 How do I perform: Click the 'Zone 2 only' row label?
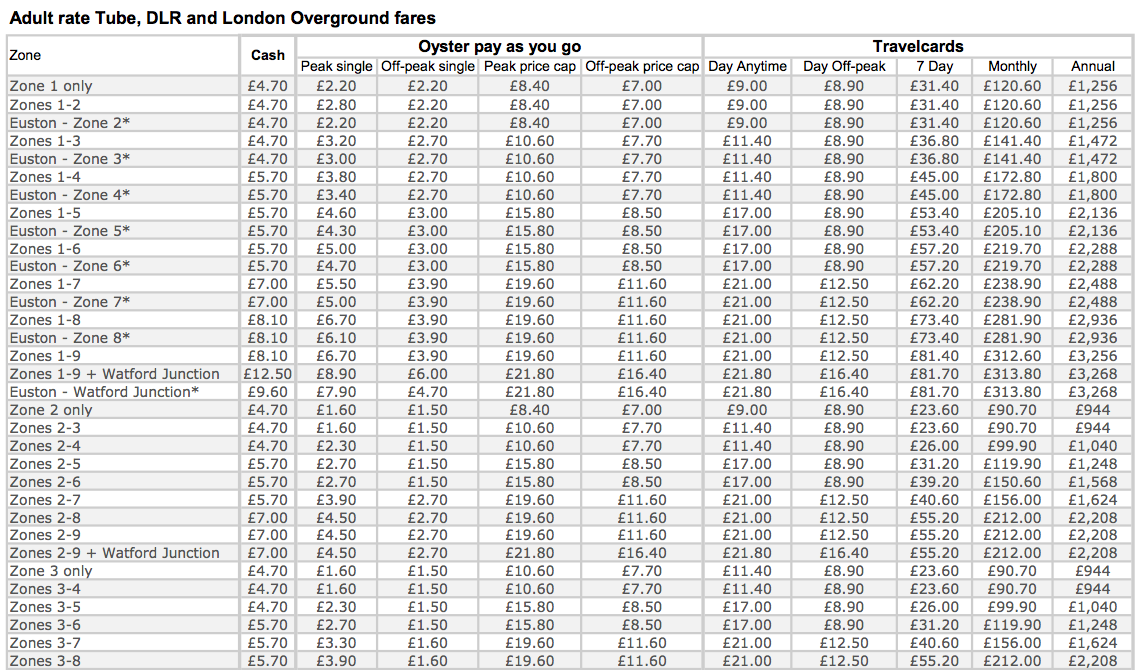(50, 410)
